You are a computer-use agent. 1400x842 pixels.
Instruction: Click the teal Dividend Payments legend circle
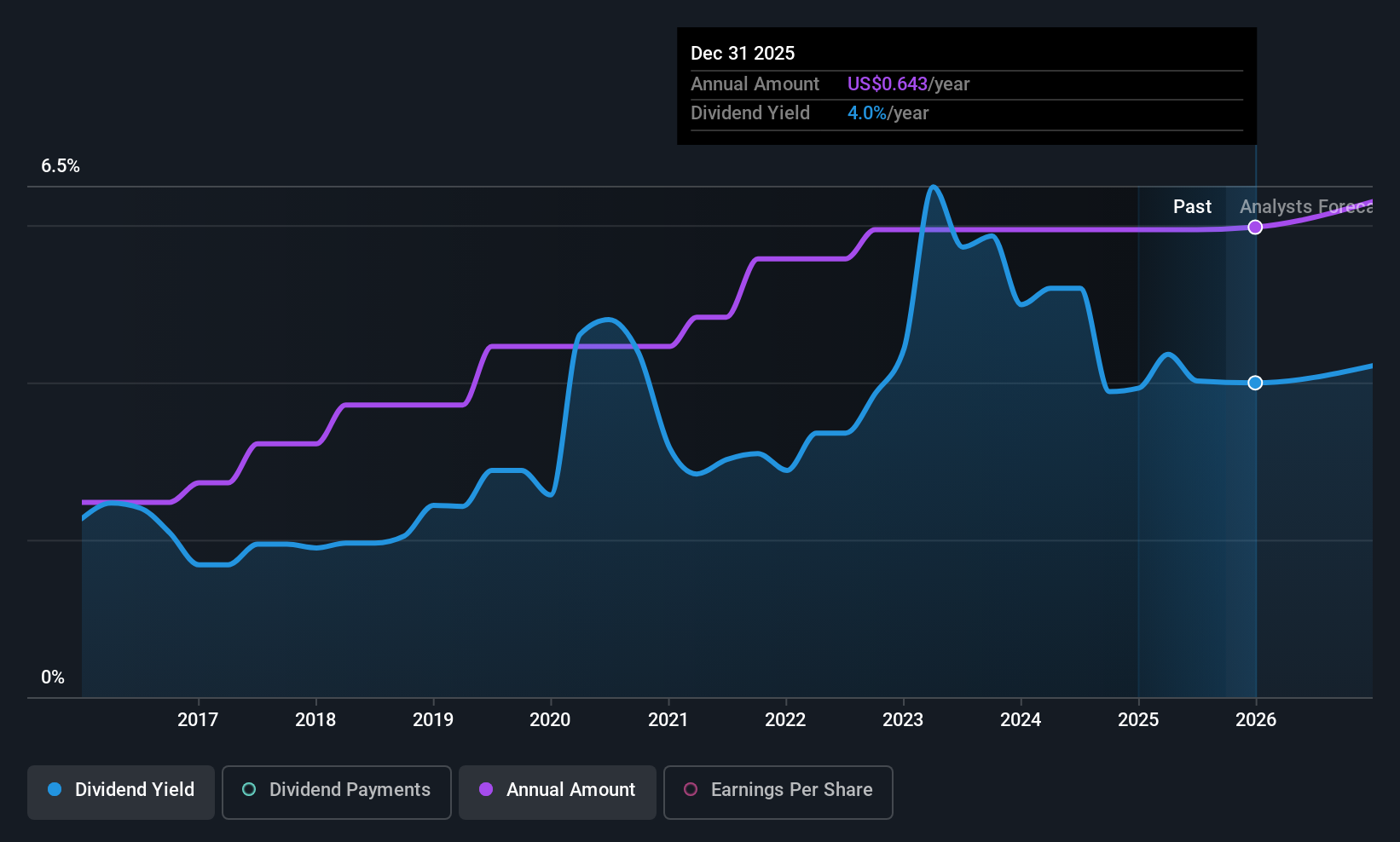click(249, 789)
